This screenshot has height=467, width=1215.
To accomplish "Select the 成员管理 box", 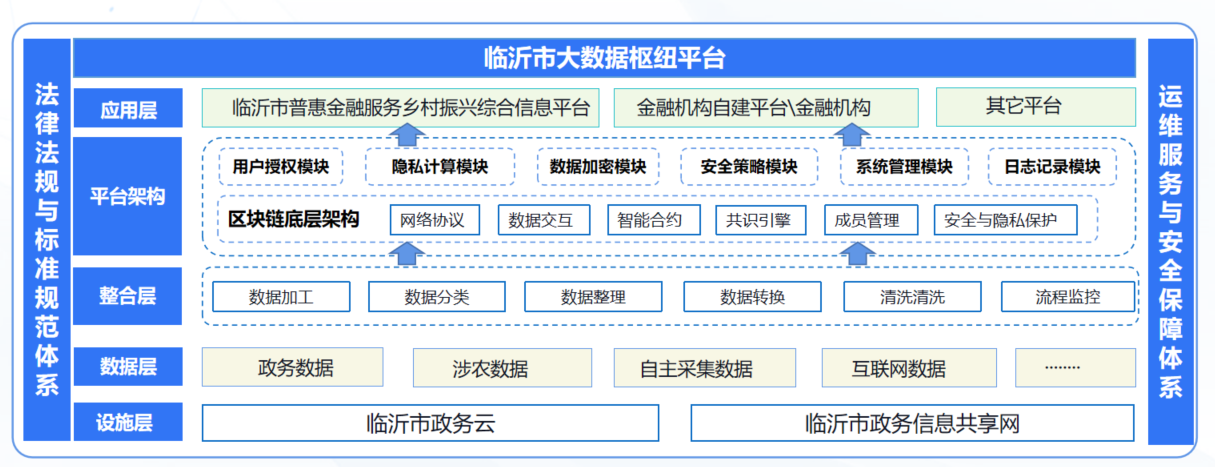I will (870, 220).
